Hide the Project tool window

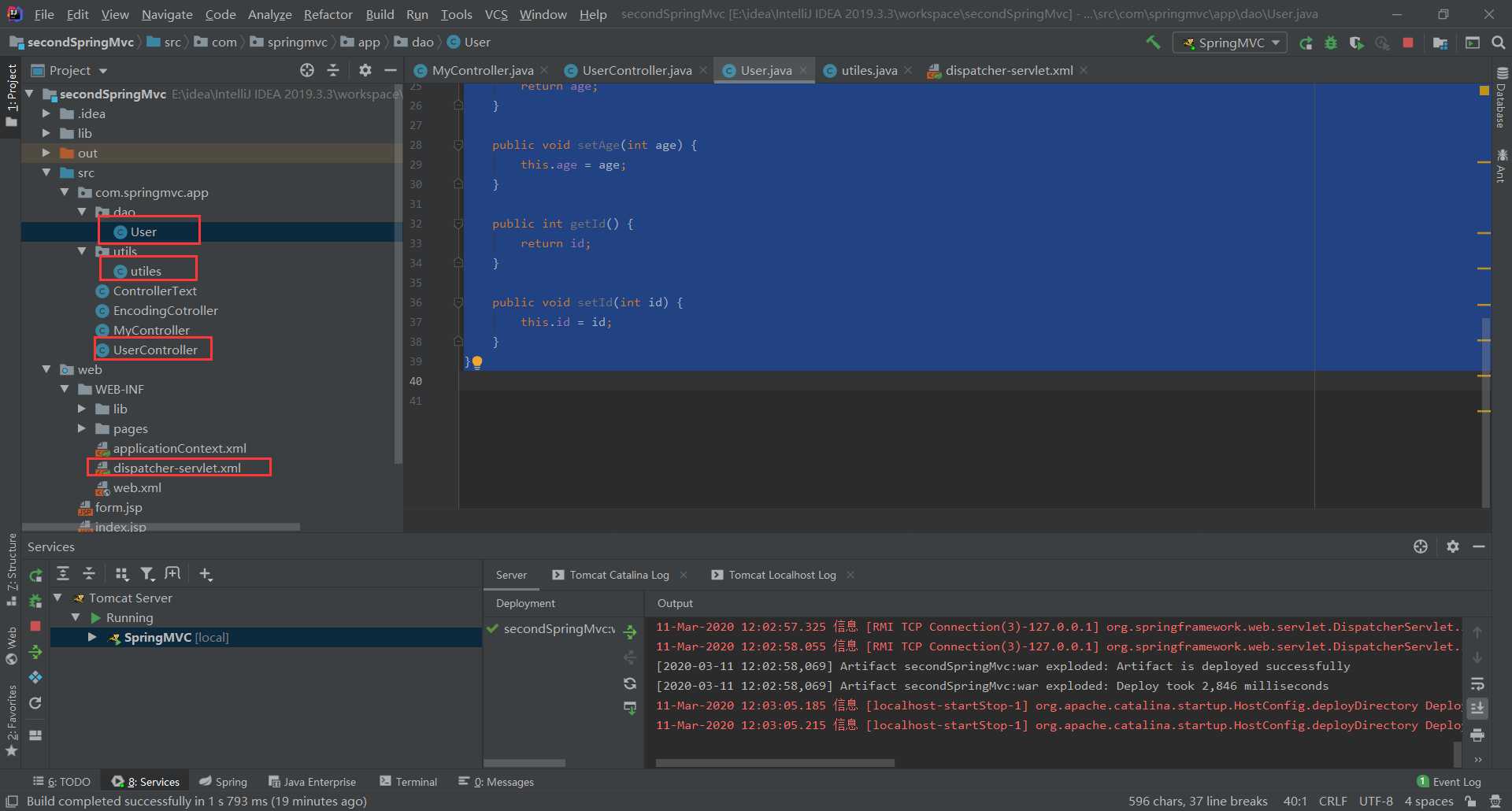click(390, 70)
